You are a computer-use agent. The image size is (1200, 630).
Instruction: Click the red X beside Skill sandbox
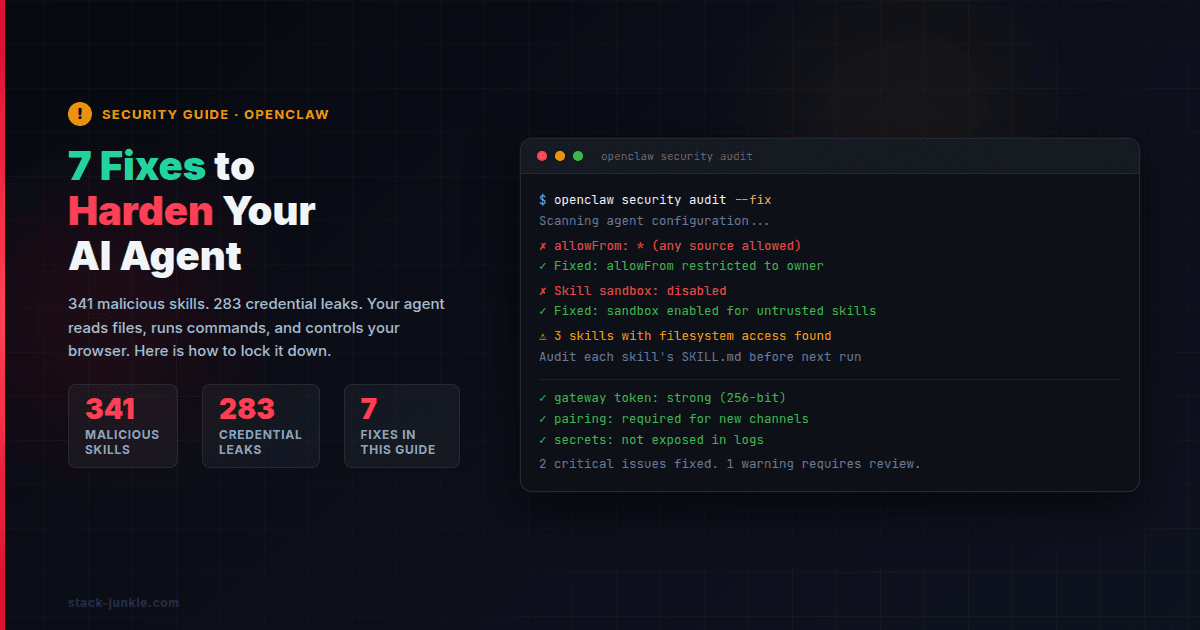click(543, 291)
